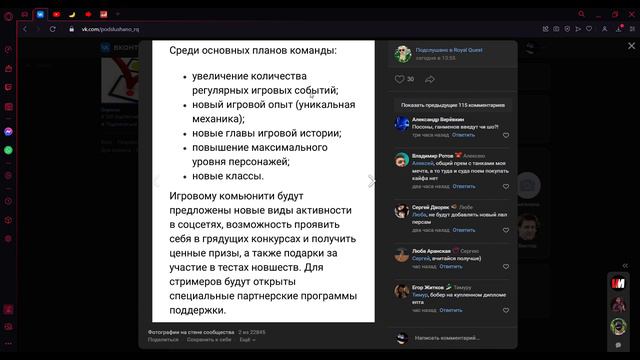Open Messenger in the Opera sidebar
The image size is (640, 360).
(x=8, y=131)
